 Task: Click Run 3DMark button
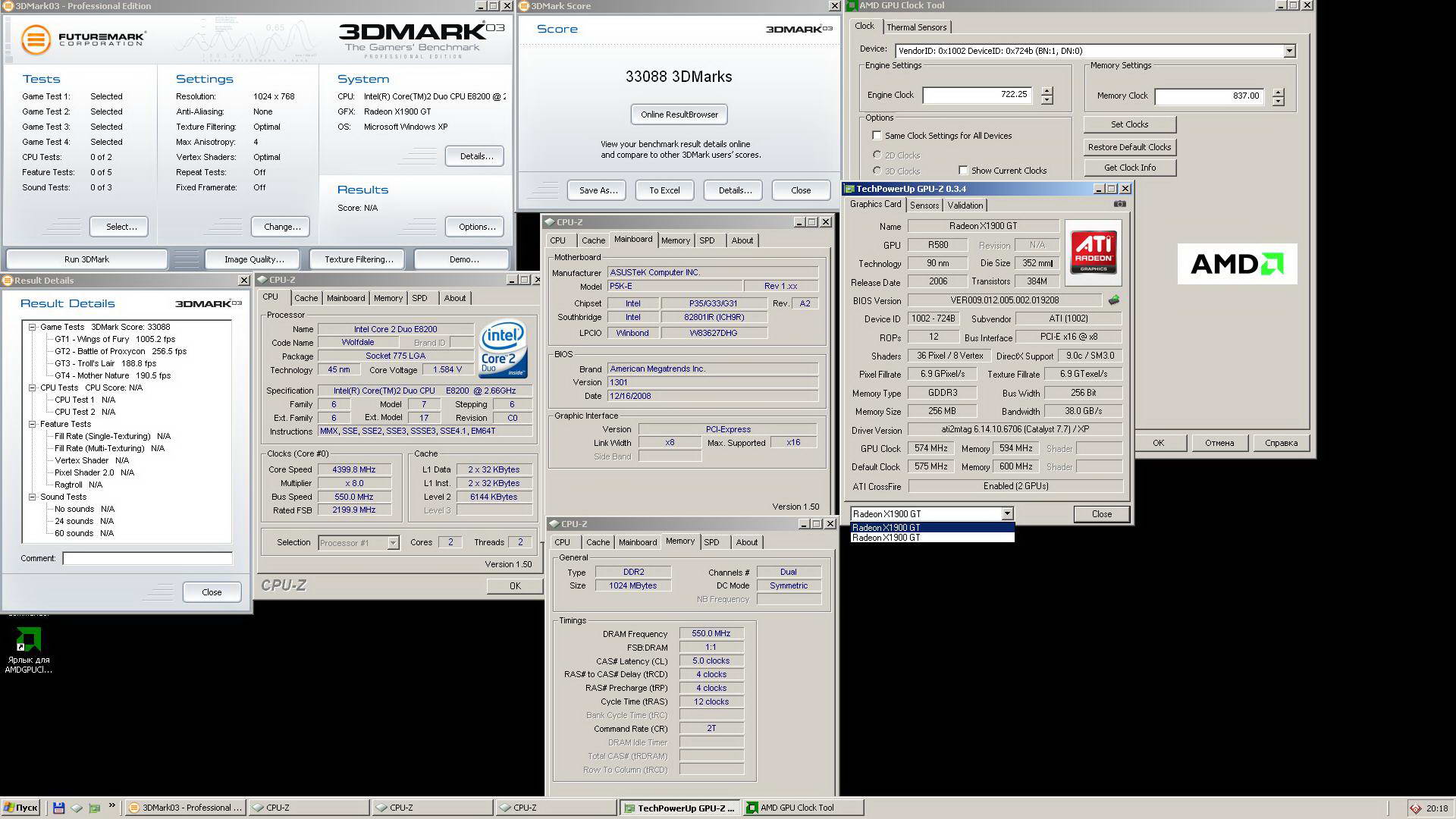pyautogui.click(x=86, y=259)
